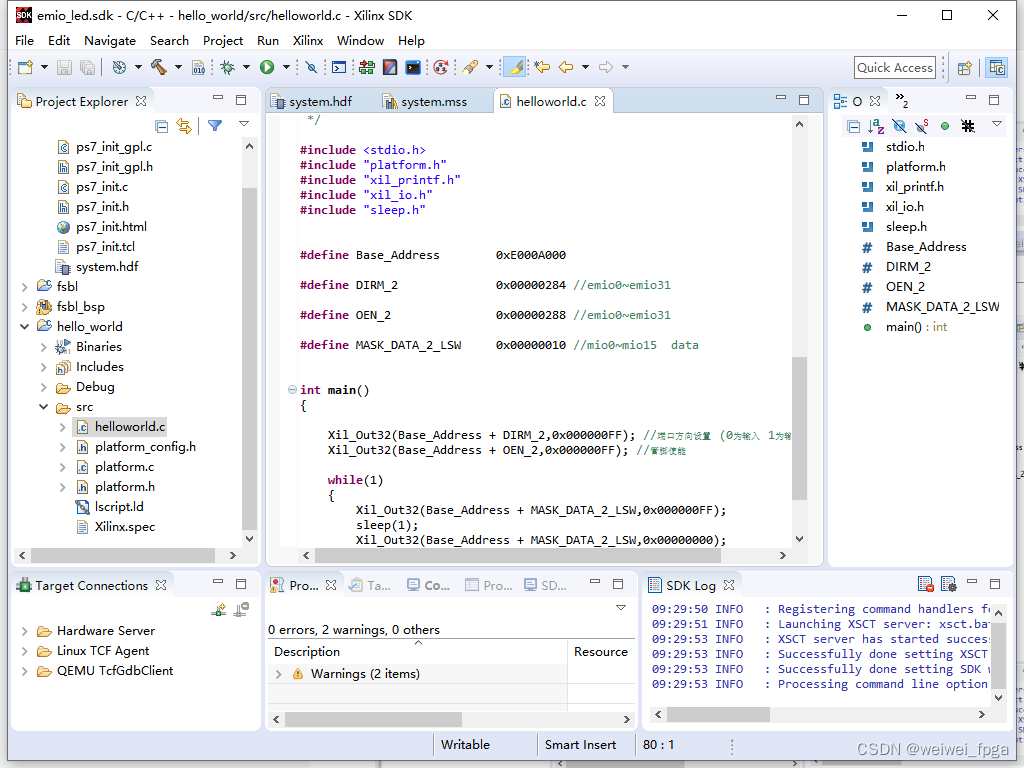Expand the fsbl_bsp project node

[x=24, y=307]
